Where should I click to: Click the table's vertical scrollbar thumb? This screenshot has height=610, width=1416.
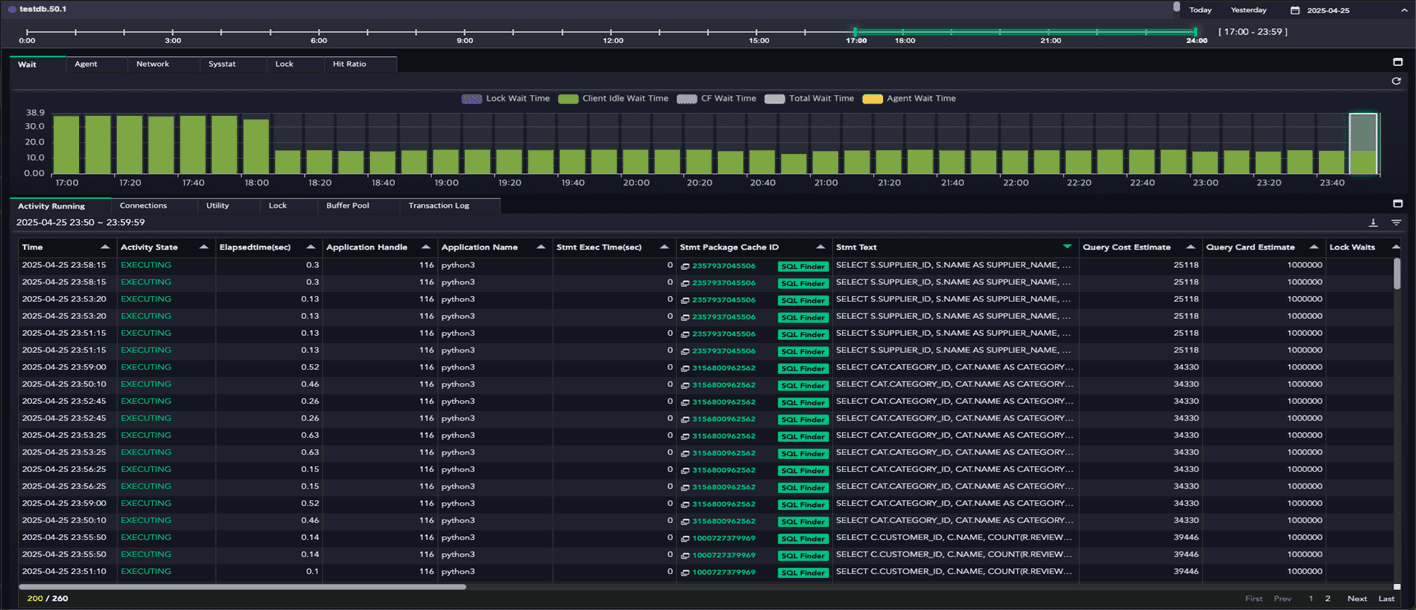click(1397, 273)
